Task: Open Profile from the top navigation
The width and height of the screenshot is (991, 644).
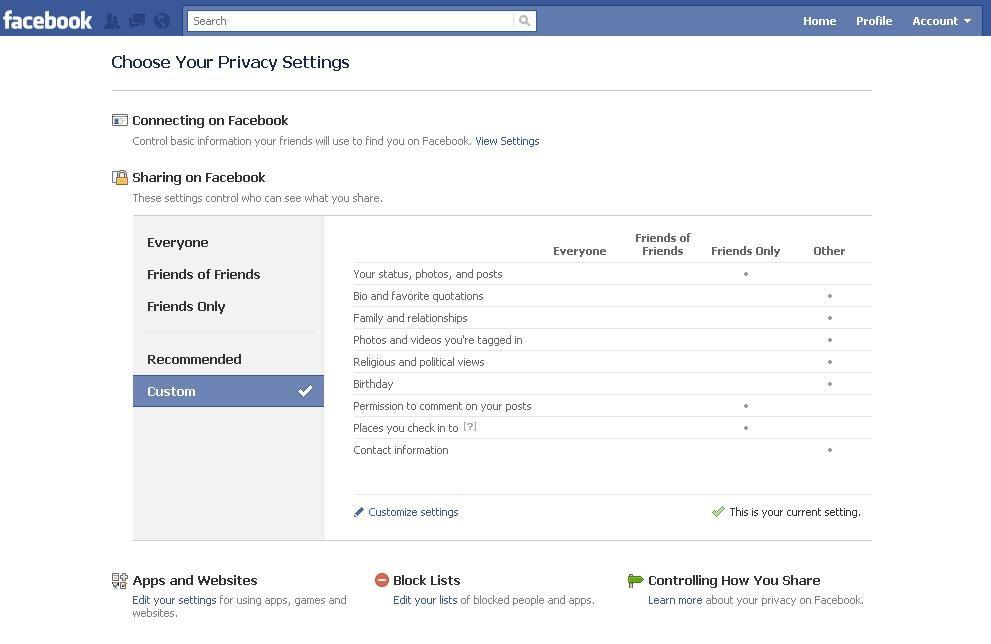Action: (873, 21)
